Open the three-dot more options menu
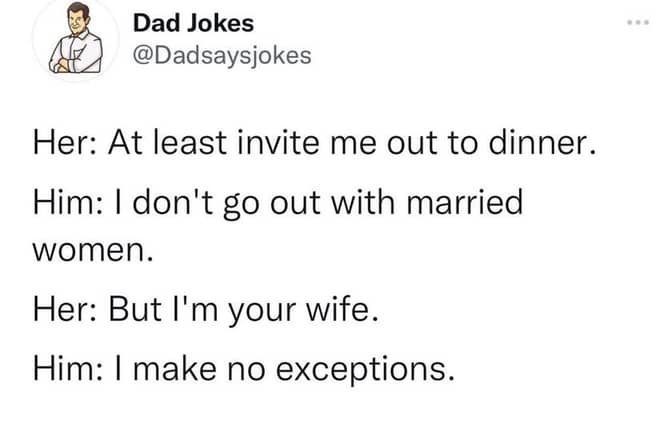 [x=638, y=23]
